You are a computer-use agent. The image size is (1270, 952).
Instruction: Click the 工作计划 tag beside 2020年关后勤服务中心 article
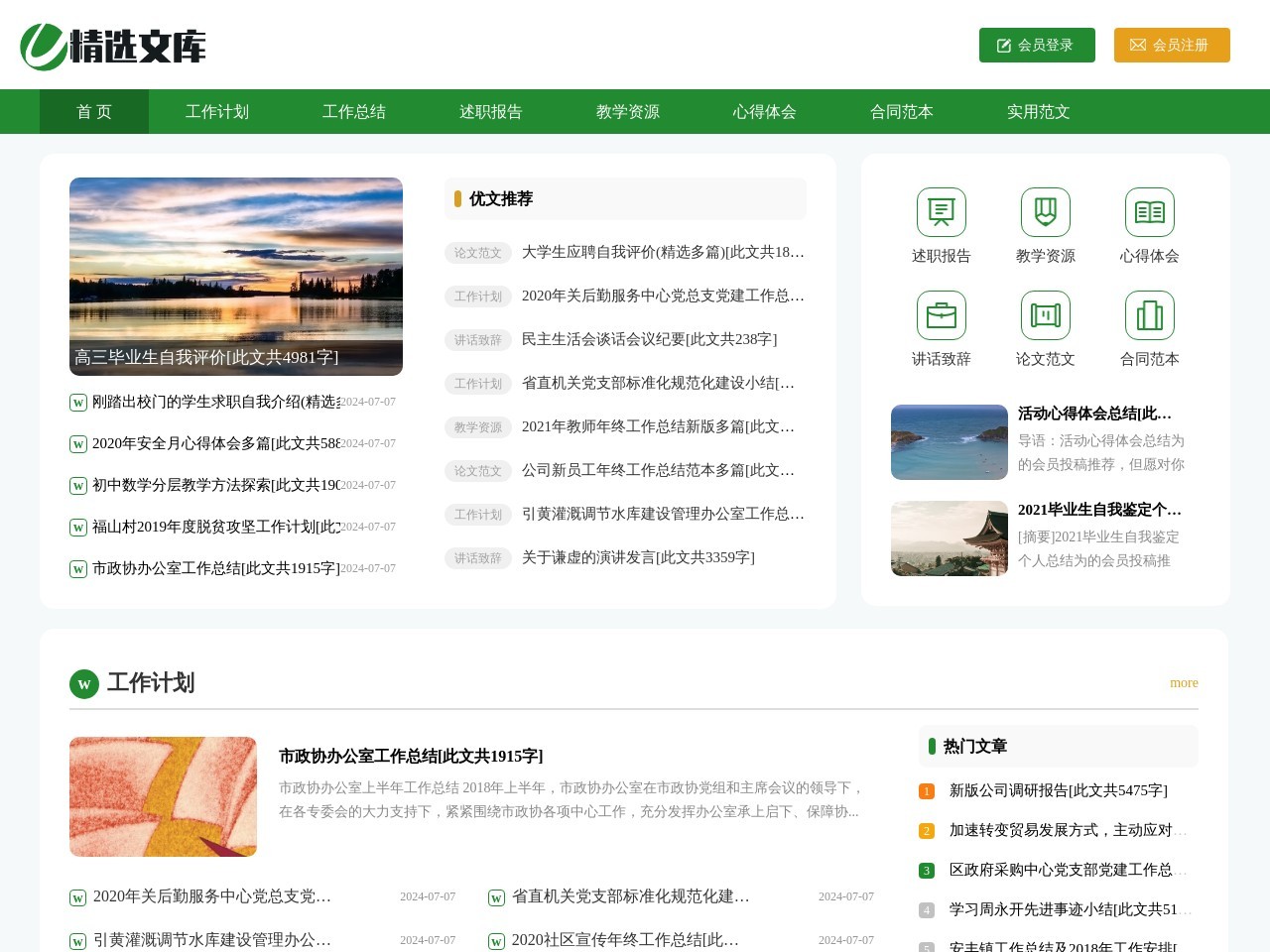pos(477,297)
